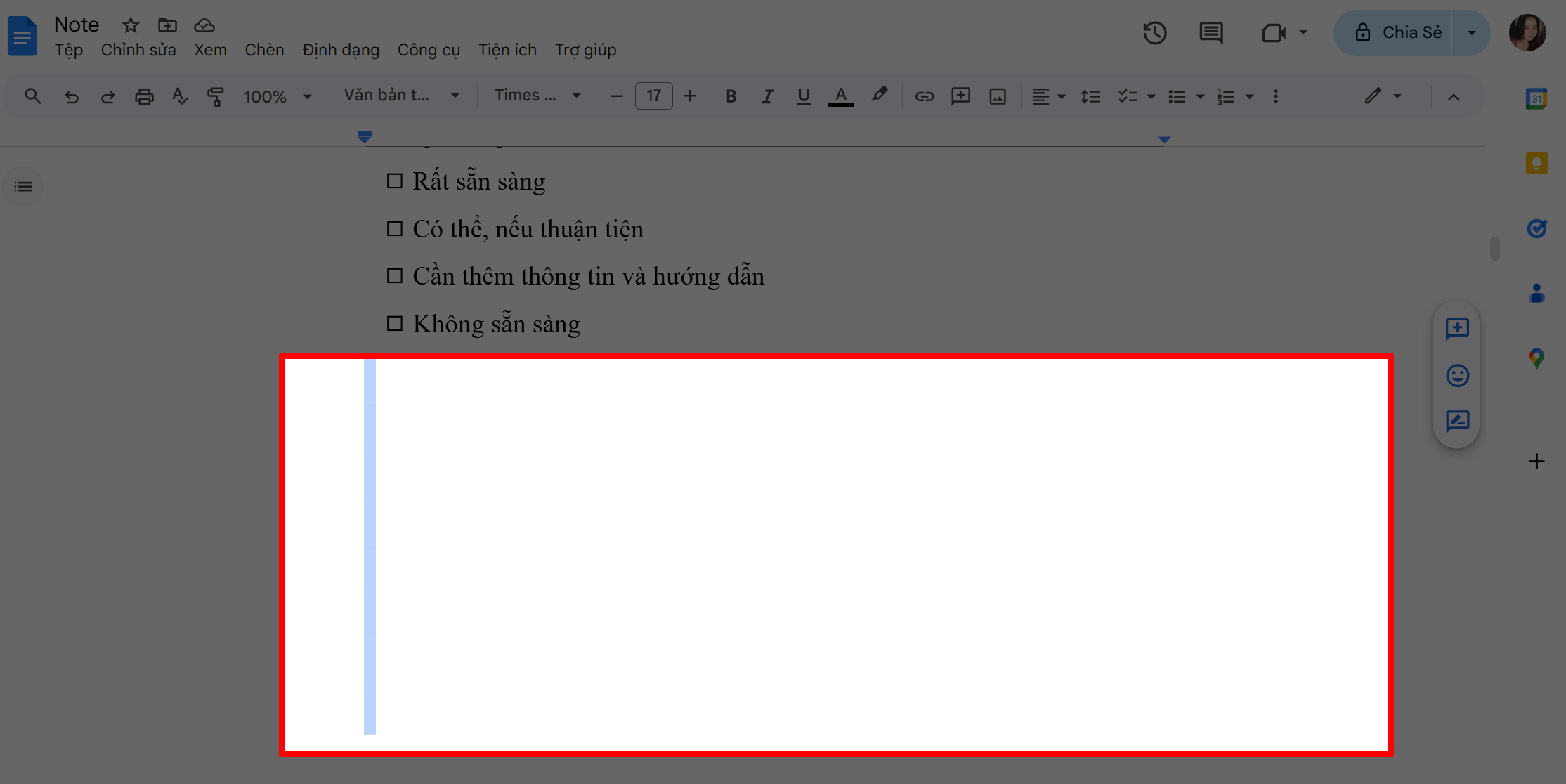
Task: Open the document outline icon
Action: [23, 187]
